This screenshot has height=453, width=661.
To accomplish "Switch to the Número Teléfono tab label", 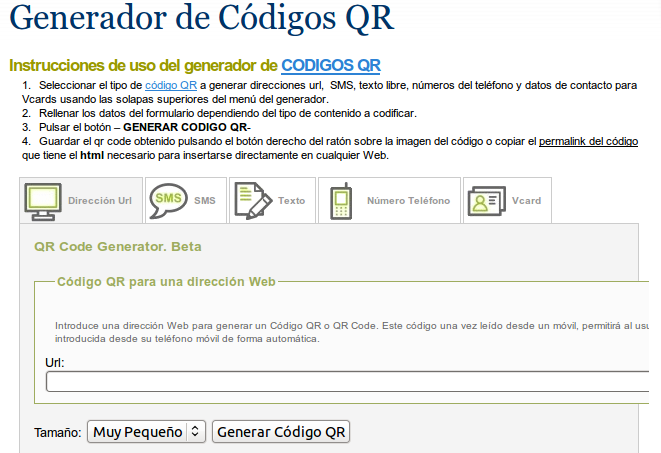I will tap(408, 201).
